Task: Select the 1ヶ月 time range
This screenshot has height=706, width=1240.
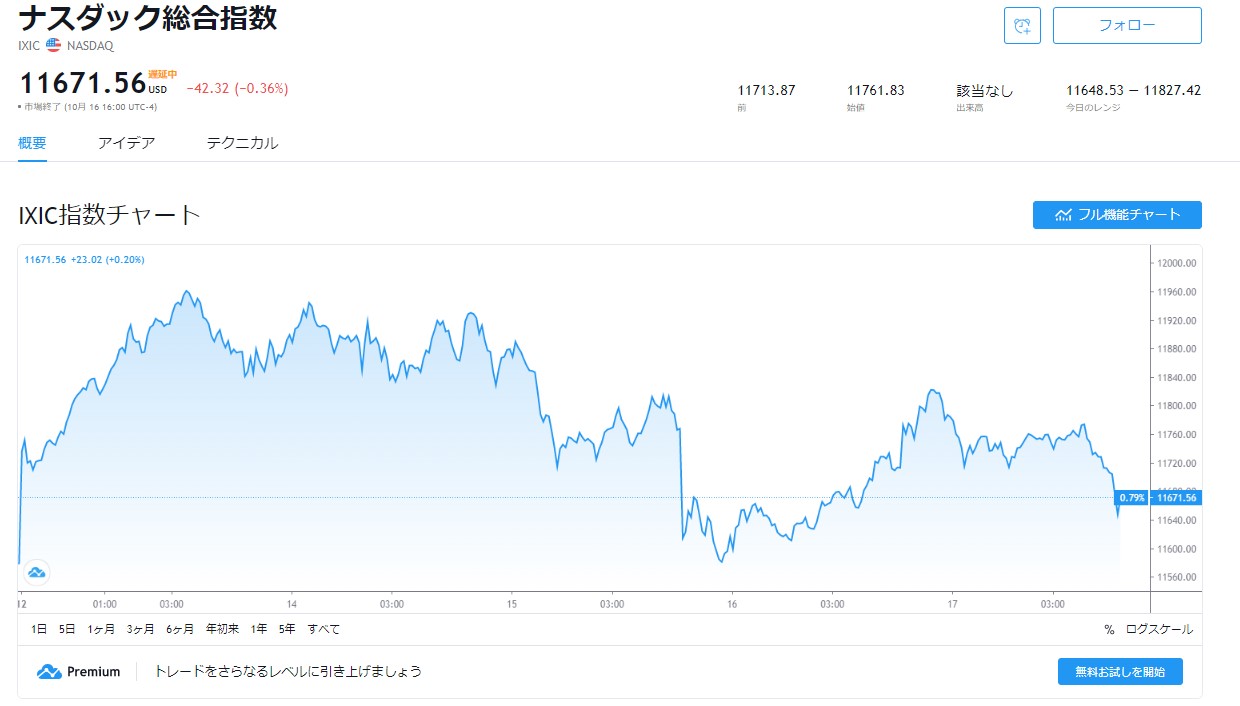Action: [101, 629]
